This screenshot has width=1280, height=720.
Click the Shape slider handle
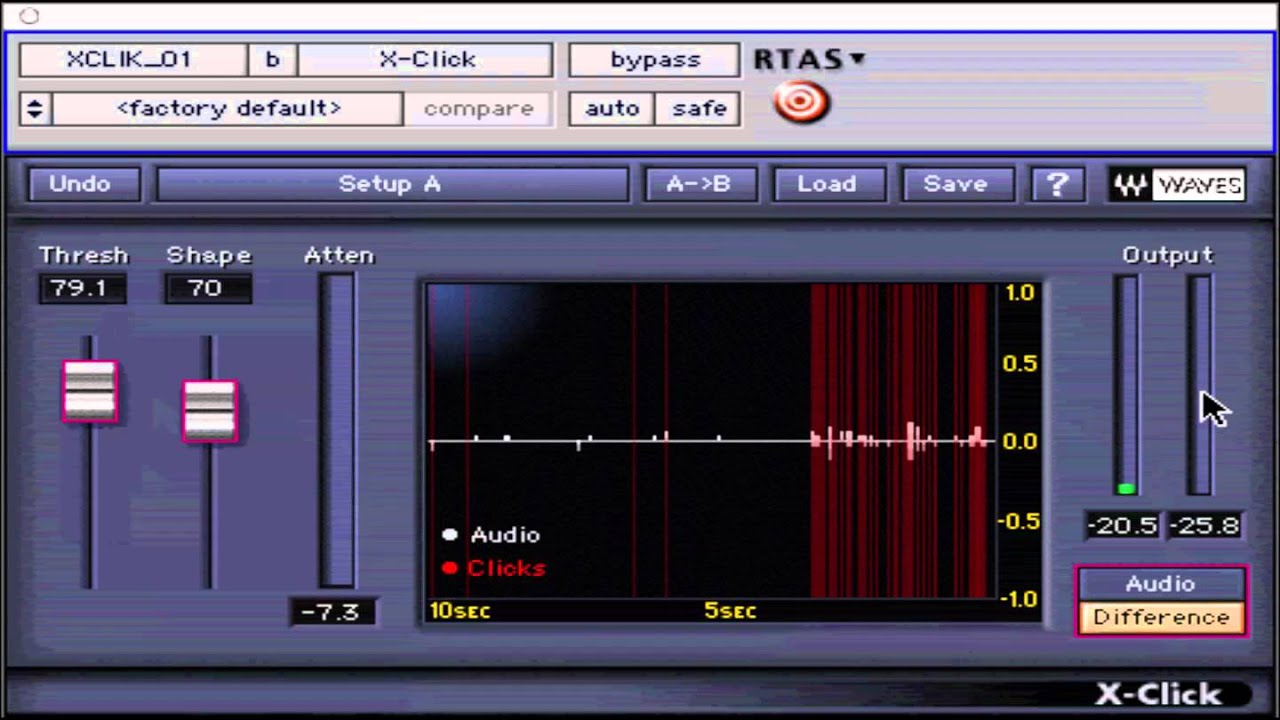coord(210,411)
